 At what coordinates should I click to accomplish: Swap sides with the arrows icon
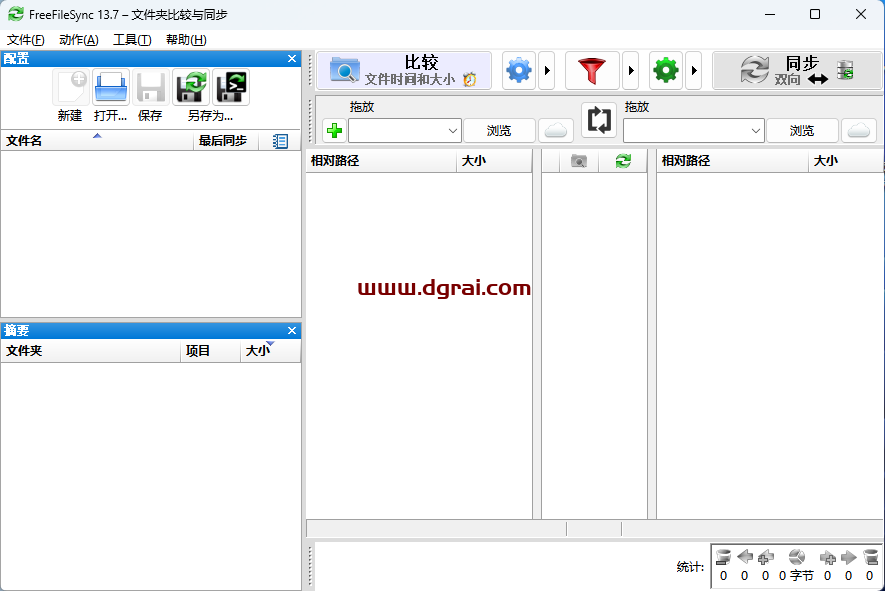(599, 120)
